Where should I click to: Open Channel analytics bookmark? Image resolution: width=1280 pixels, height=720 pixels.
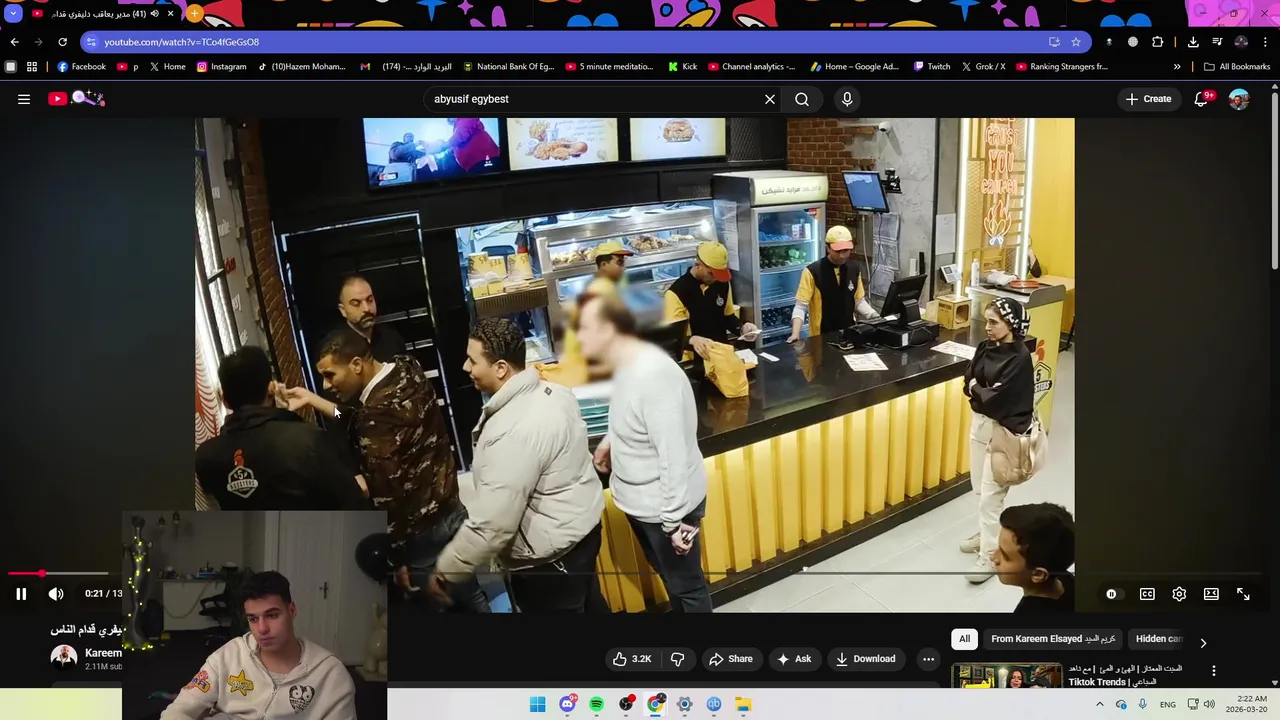(751, 67)
